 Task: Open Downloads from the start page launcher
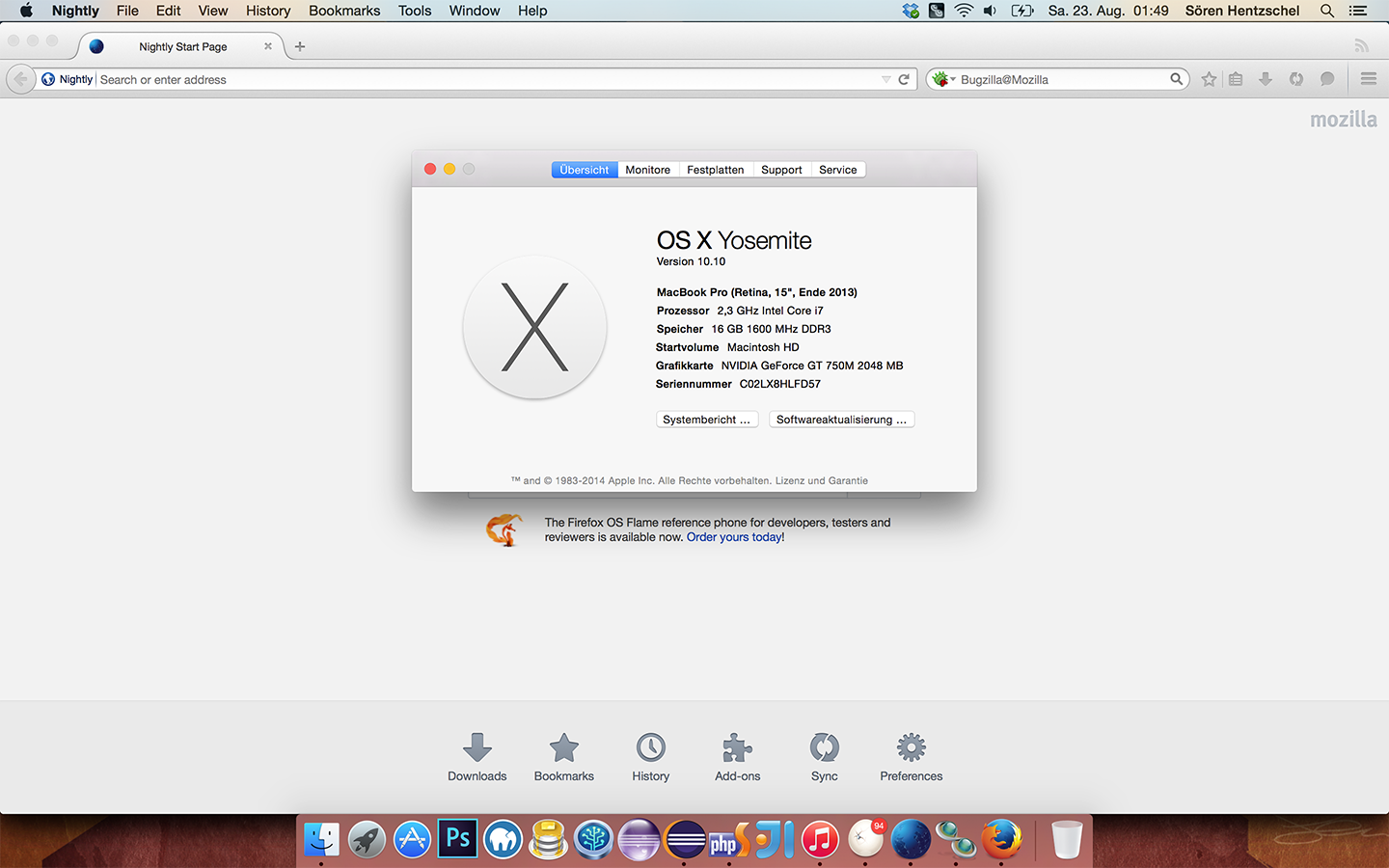[477, 756]
